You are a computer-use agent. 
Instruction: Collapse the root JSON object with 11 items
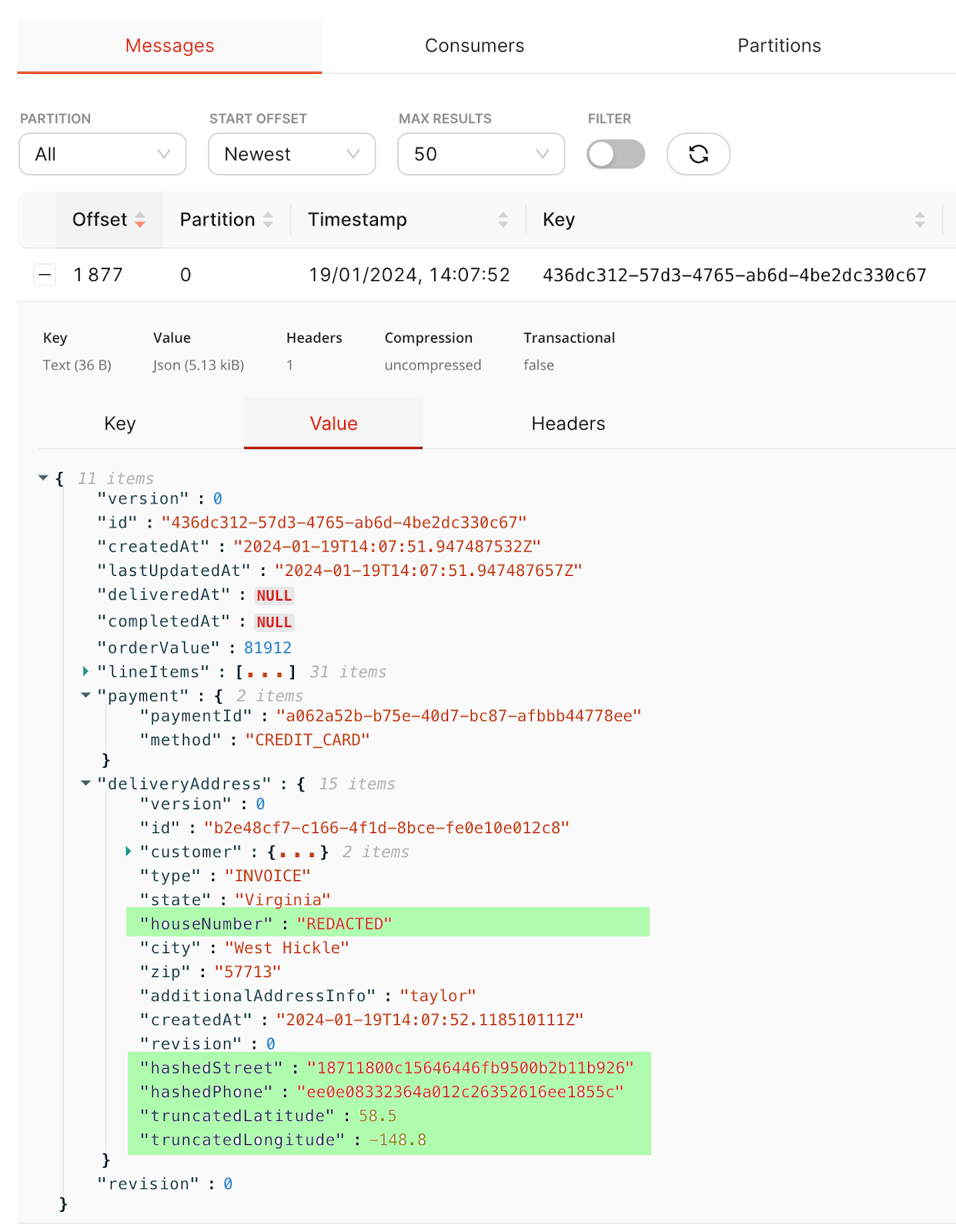[x=43, y=478]
